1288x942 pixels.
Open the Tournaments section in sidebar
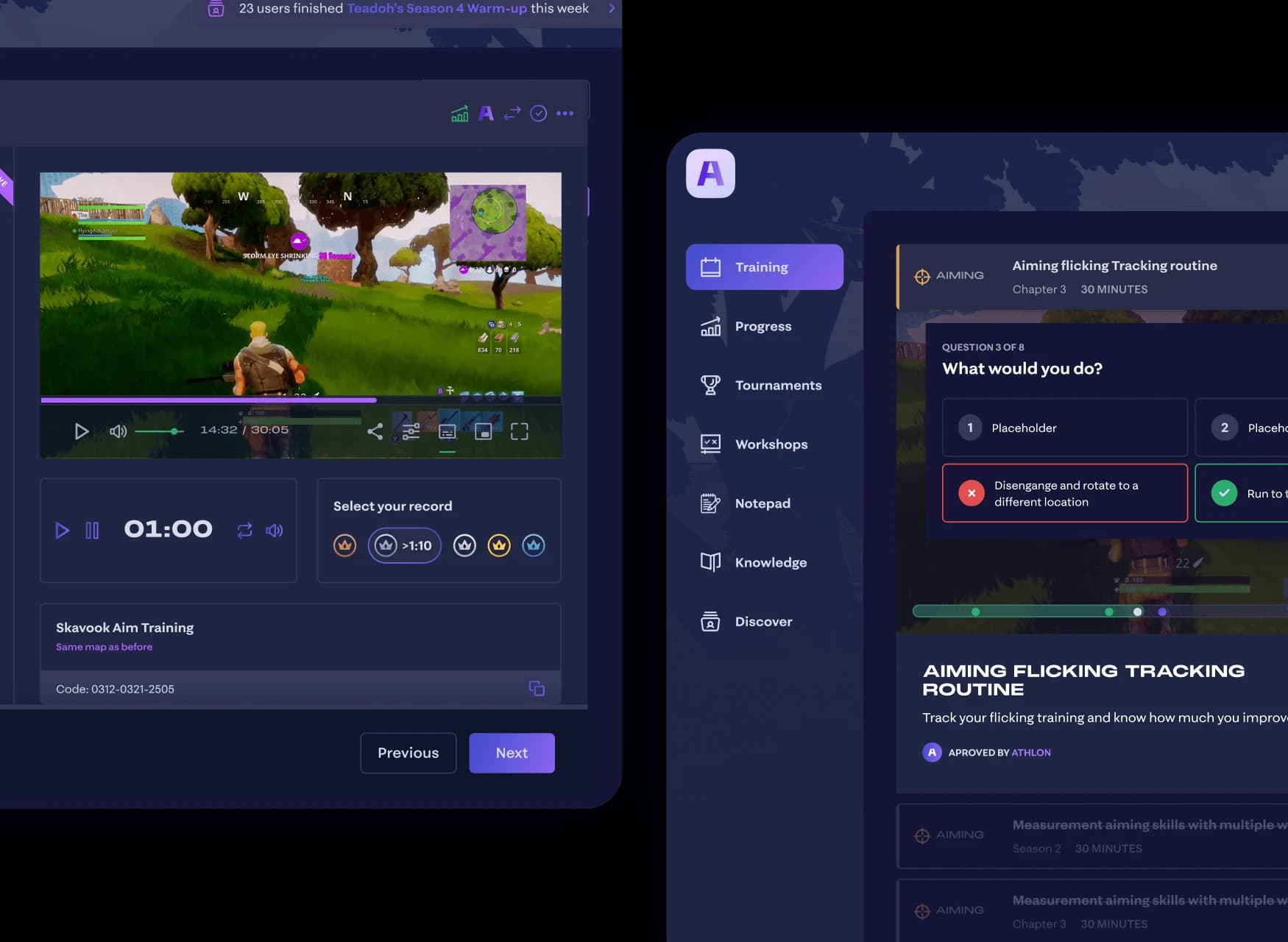pos(761,385)
